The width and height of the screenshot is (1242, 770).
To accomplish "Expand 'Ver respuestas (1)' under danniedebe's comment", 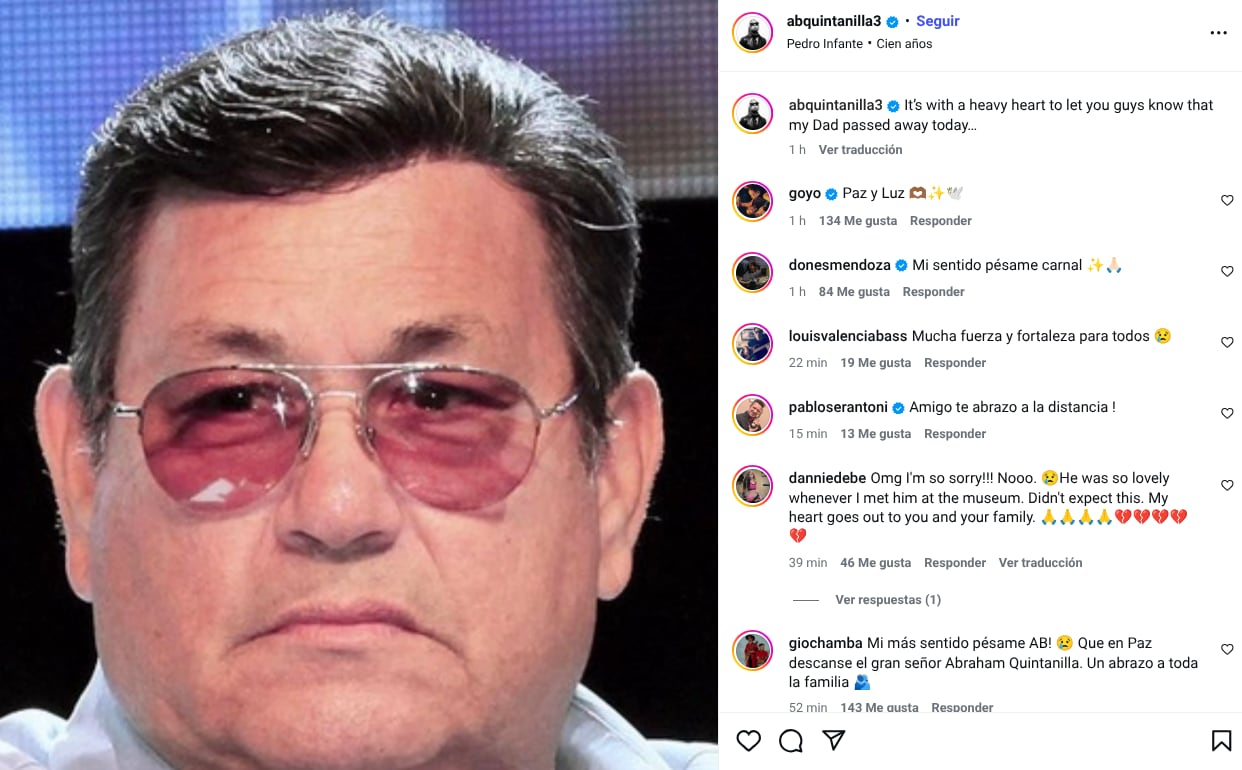I will pyautogui.click(x=888, y=599).
